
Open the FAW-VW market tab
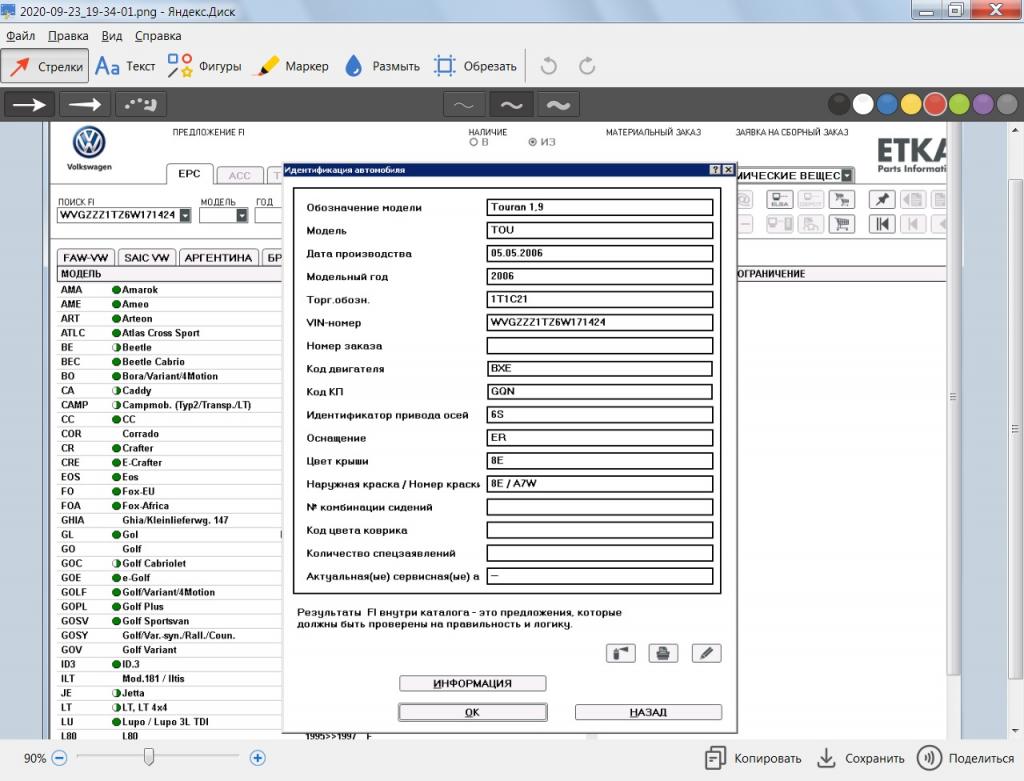pos(86,257)
